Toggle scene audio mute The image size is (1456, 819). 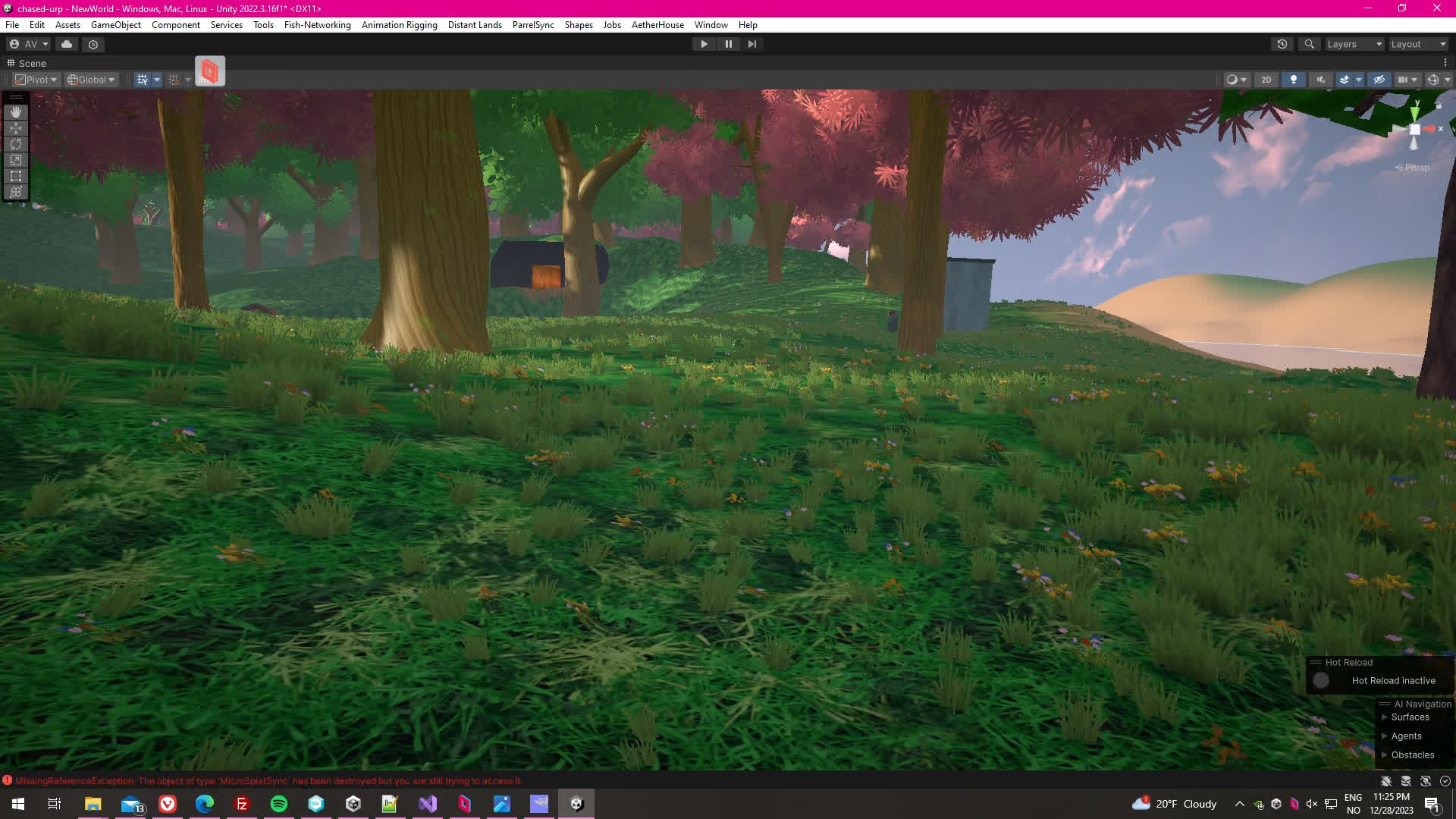coord(1321,80)
